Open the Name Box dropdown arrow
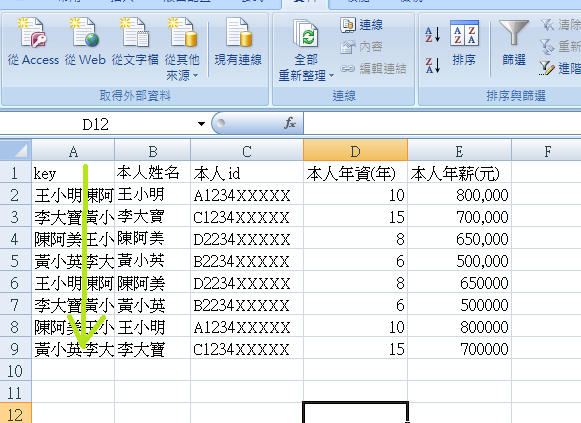The height and width of the screenshot is (423, 581). [x=201, y=124]
